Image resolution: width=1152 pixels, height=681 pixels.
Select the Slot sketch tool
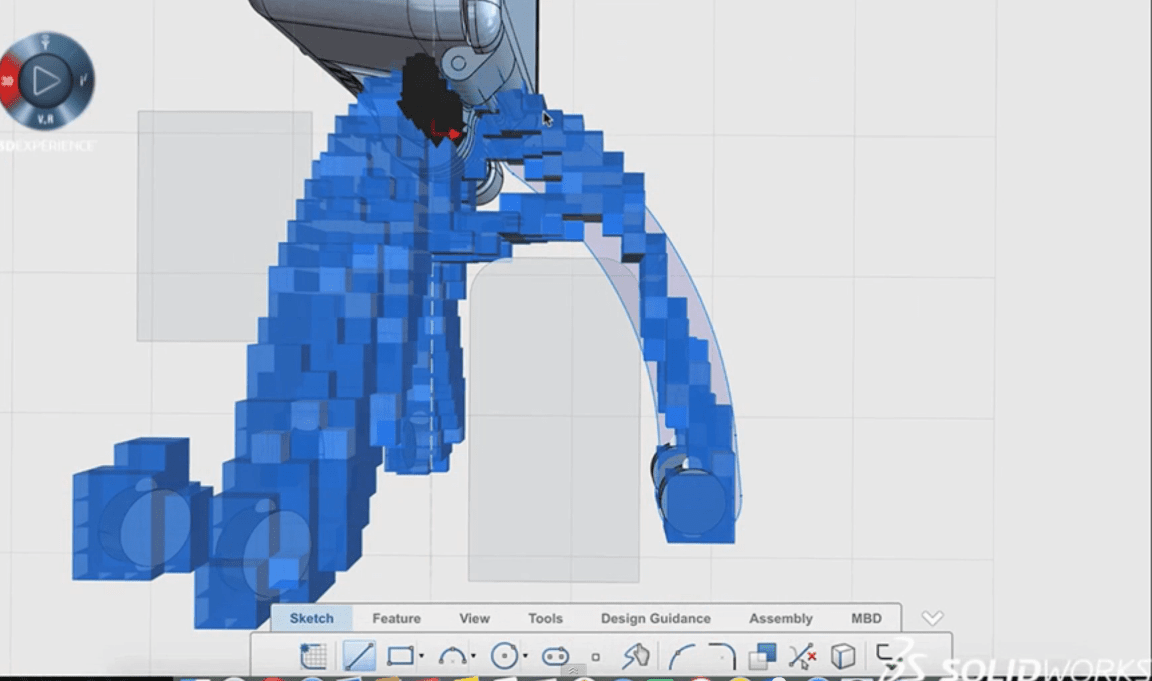tap(555, 657)
